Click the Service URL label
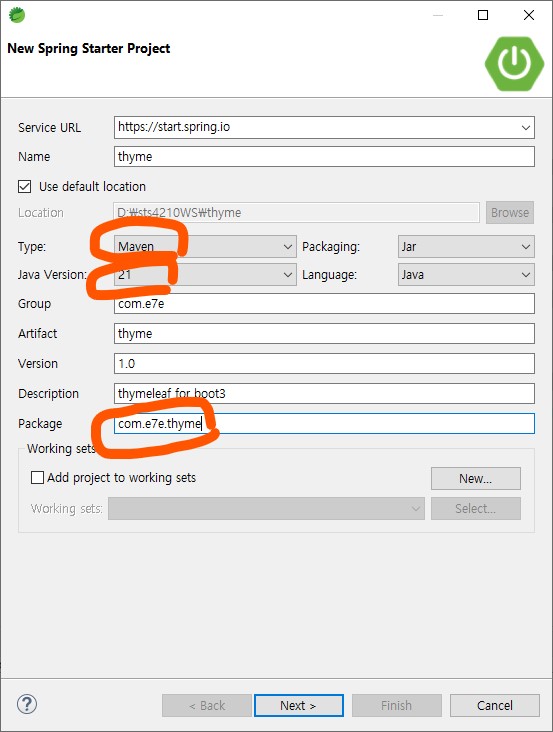This screenshot has height=732, width=553. coord(49,128)
